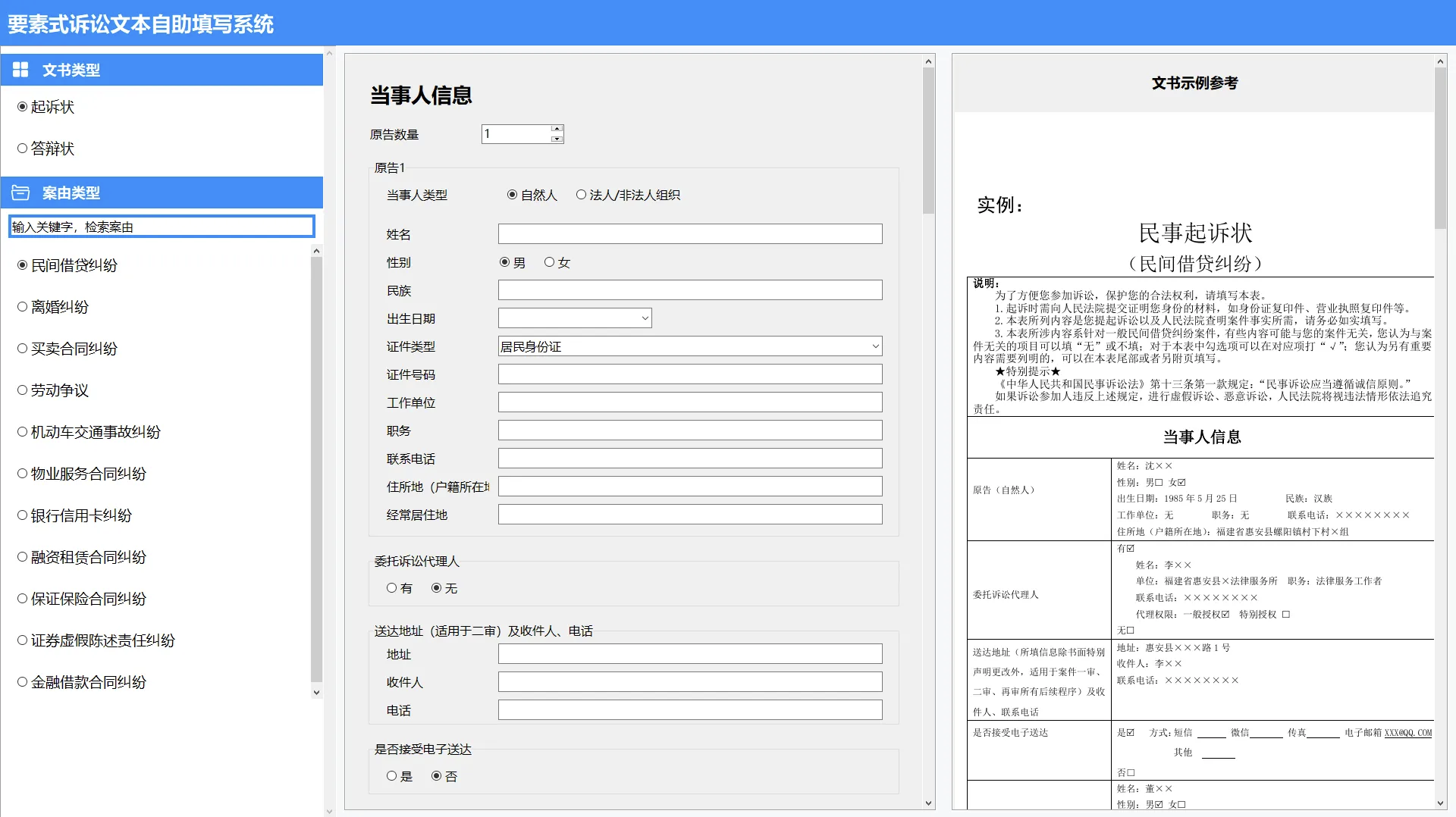Click reference panel scrollbar up arrow
This screenshot has width=1456, height=817.
(1441, 61)
